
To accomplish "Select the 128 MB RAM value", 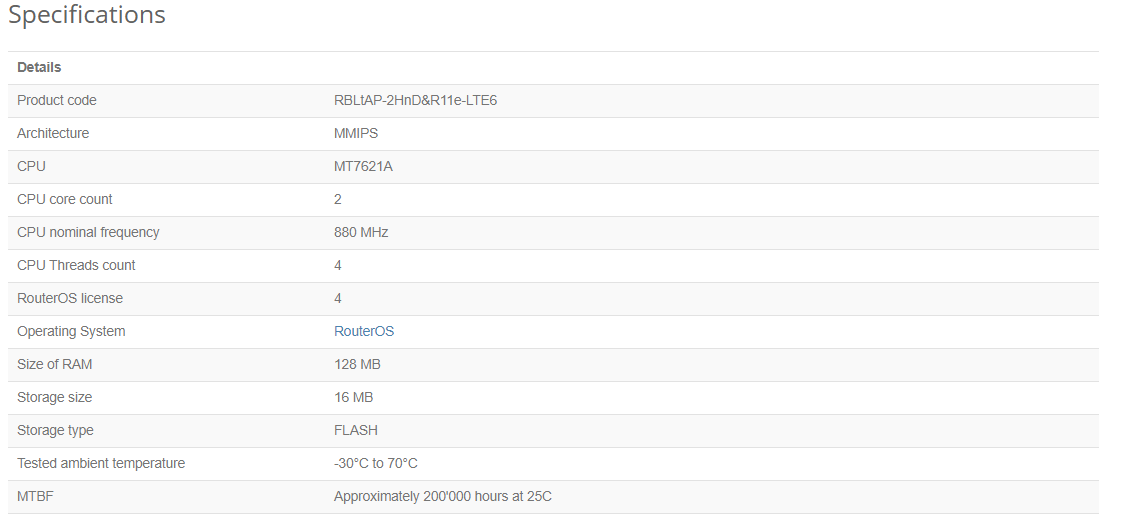I will [357, 364].
